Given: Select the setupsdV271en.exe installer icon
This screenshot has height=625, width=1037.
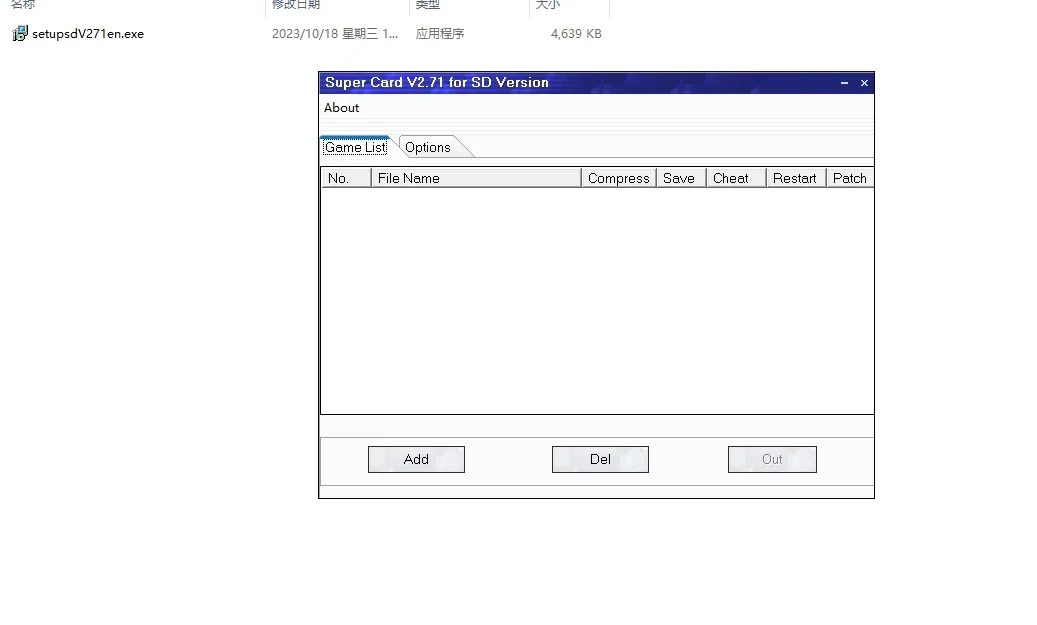Looking at the screenshot, I should 20,33.
